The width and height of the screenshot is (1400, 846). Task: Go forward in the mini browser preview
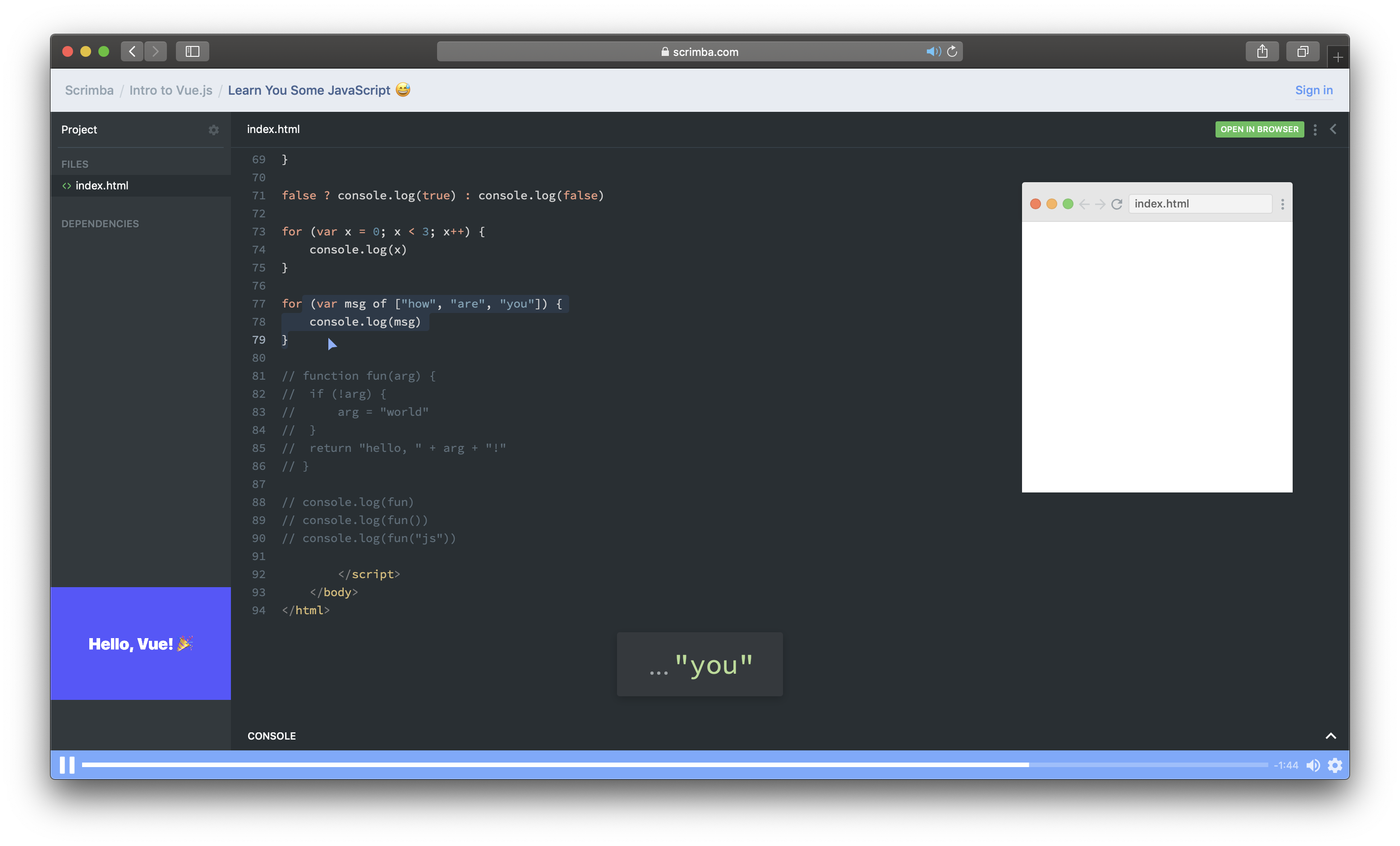pyautogui.click(x=1100, y=204)
